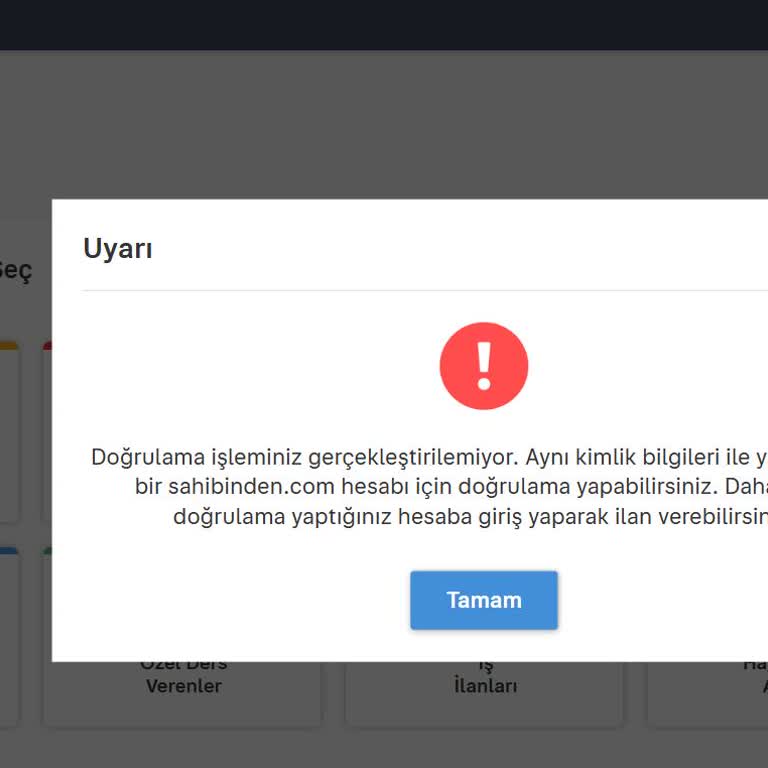Confirm the warning with Tamam button

483,600
